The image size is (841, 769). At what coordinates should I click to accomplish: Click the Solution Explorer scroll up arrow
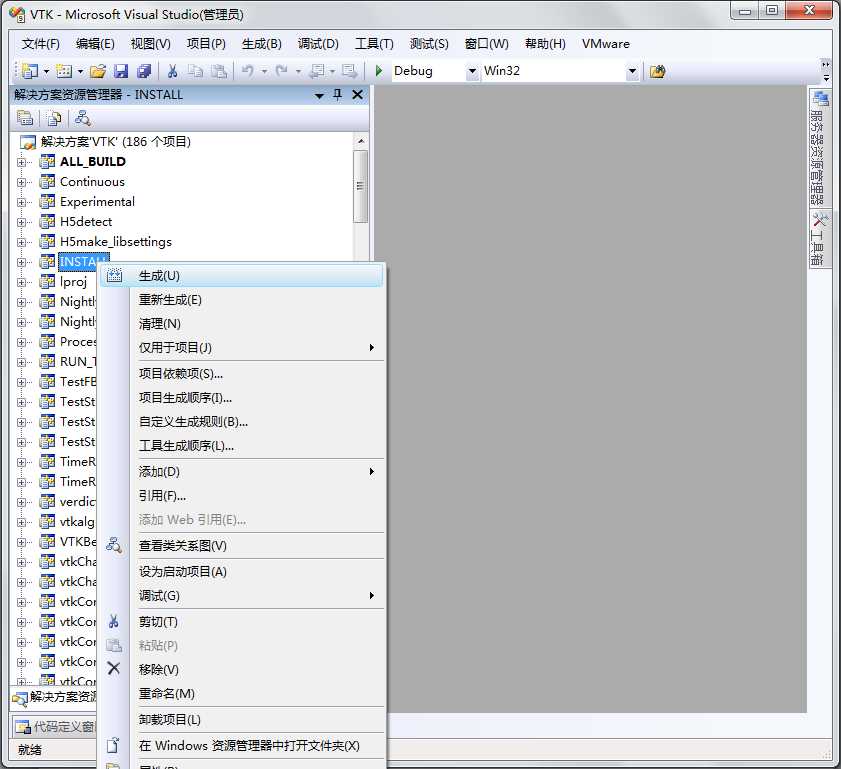click(x=360, y=141)
